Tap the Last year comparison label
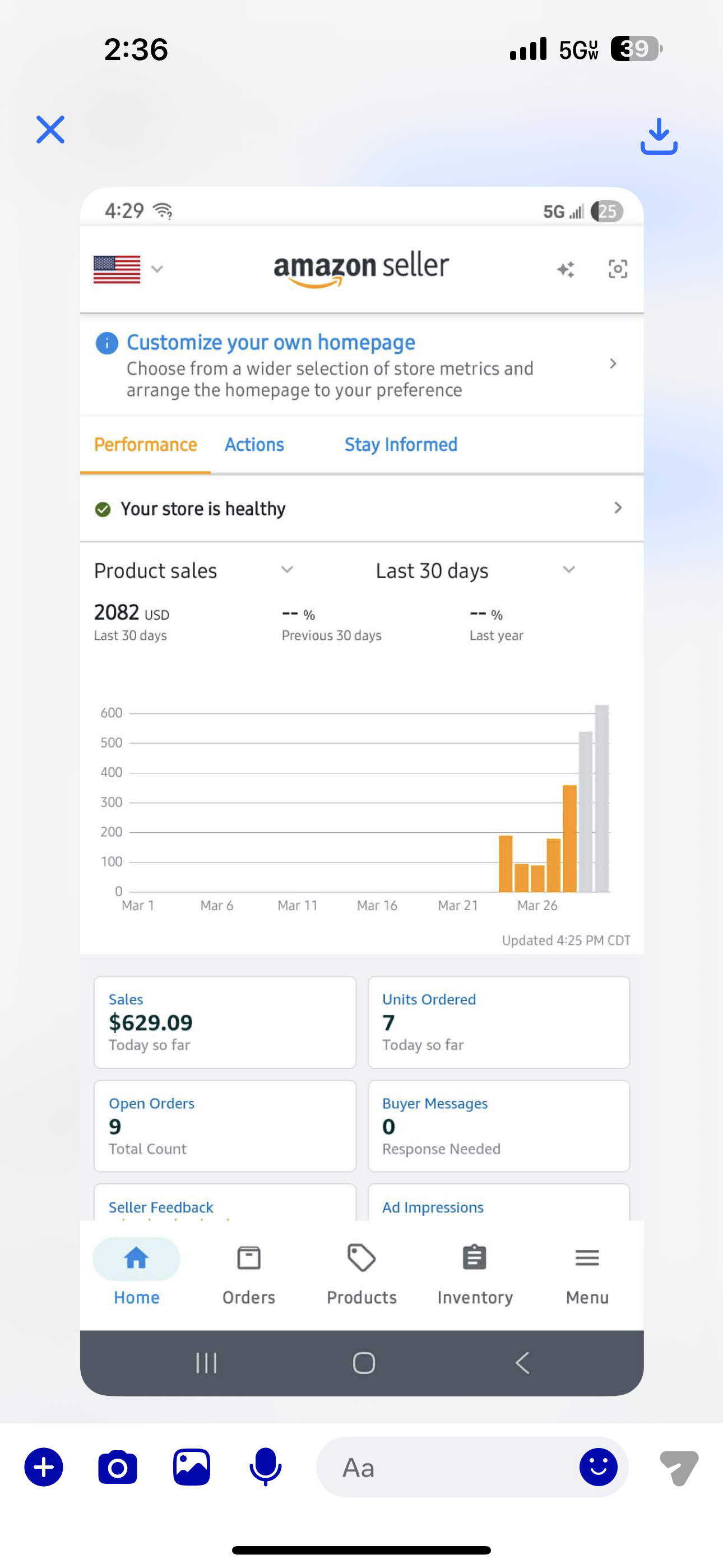This screenshot has height=1568, width=723. [496, 635]
